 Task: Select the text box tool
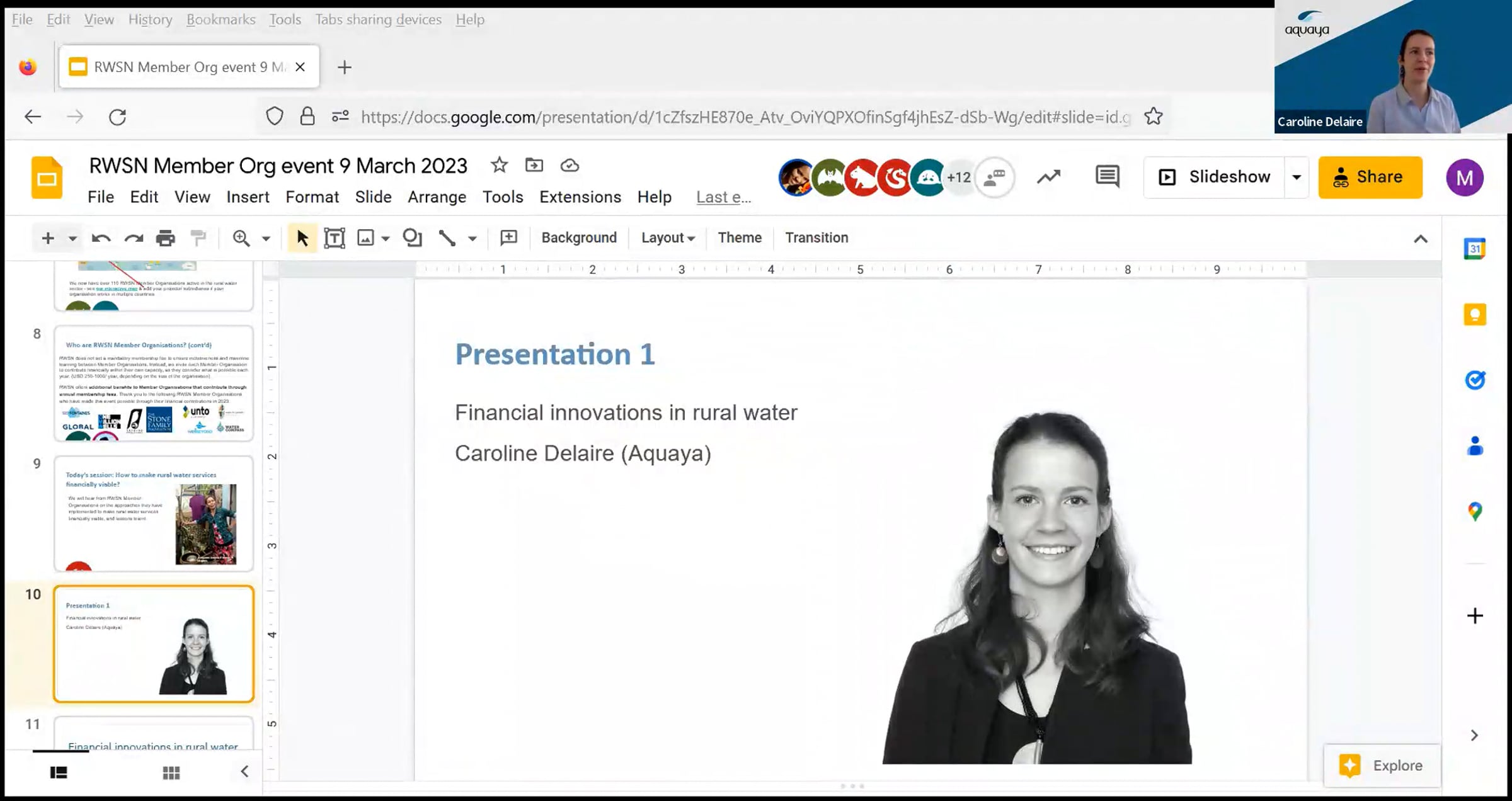point(334,238)
